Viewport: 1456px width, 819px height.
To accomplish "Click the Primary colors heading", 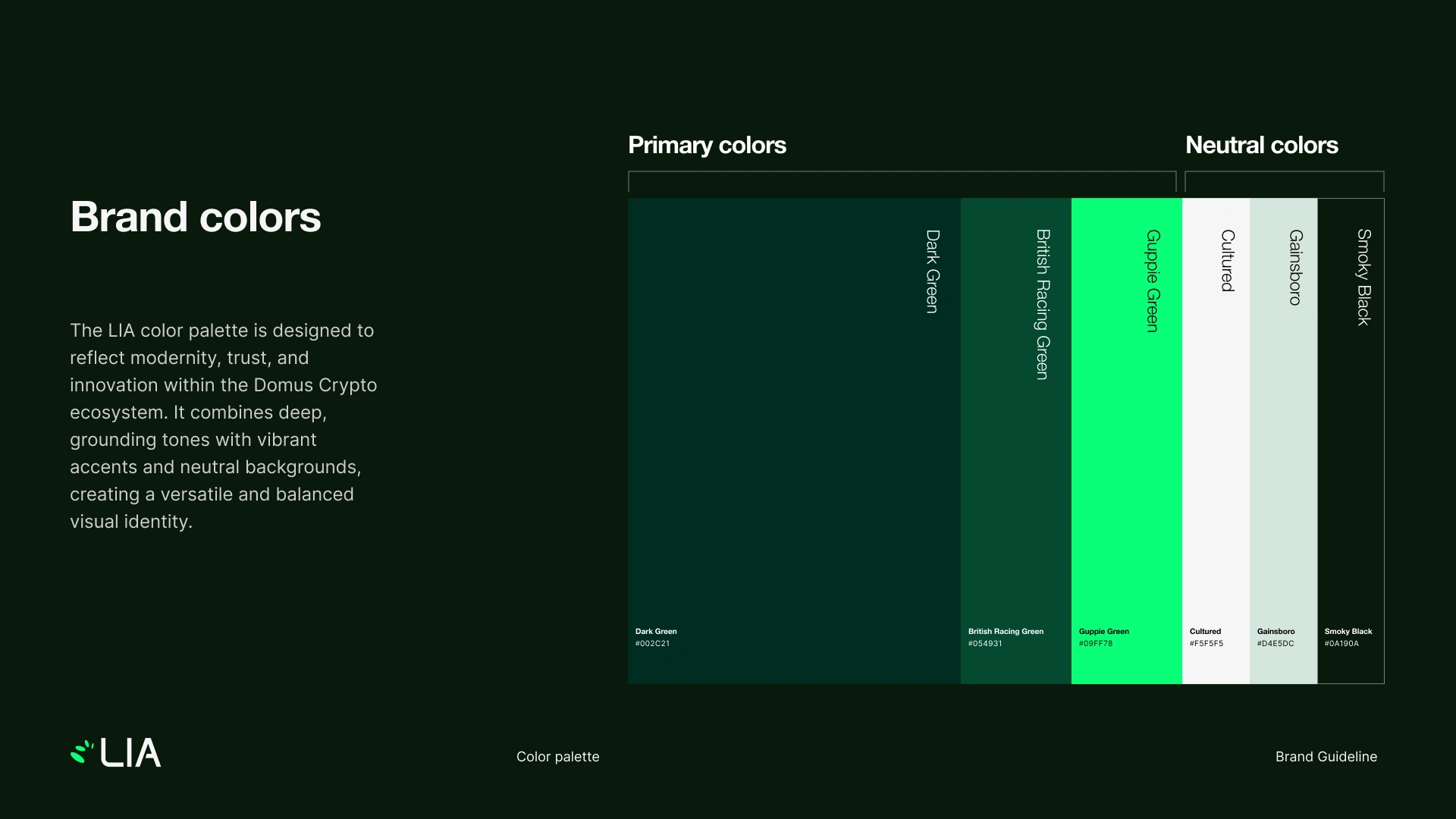I will click(707, 145).
